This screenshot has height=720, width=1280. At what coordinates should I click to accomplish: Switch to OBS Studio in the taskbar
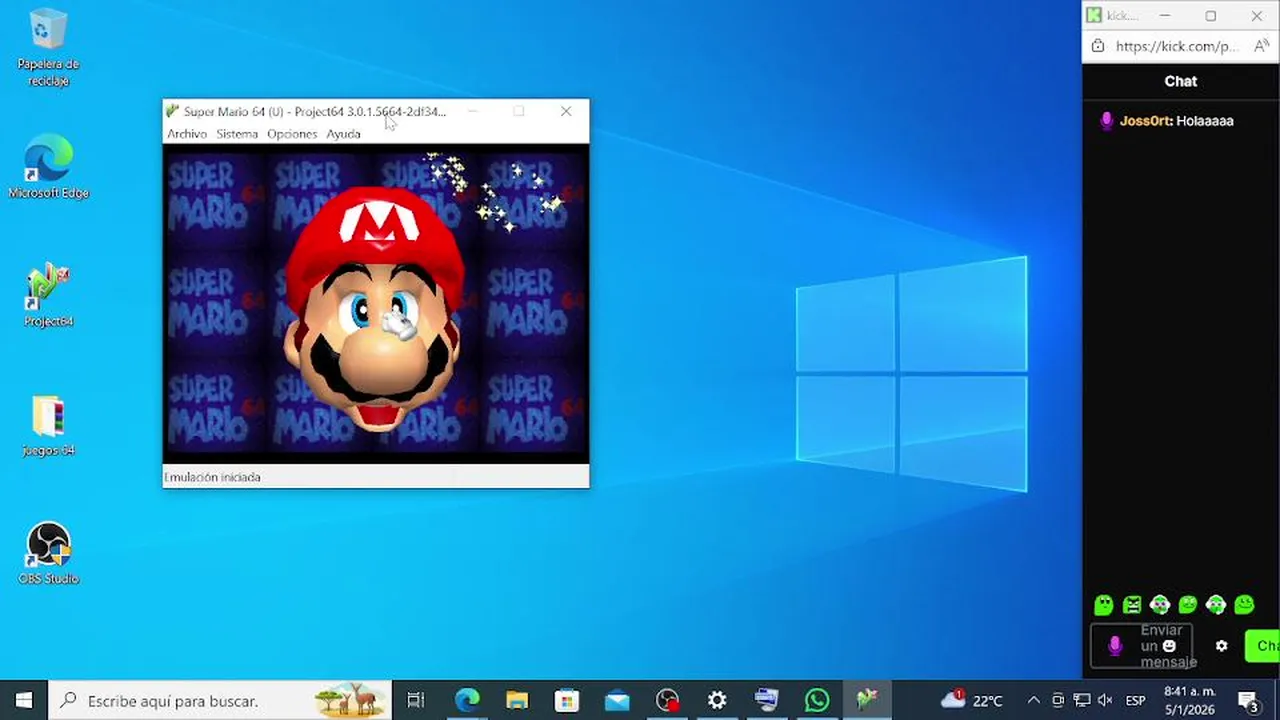(x=667, y=700)
